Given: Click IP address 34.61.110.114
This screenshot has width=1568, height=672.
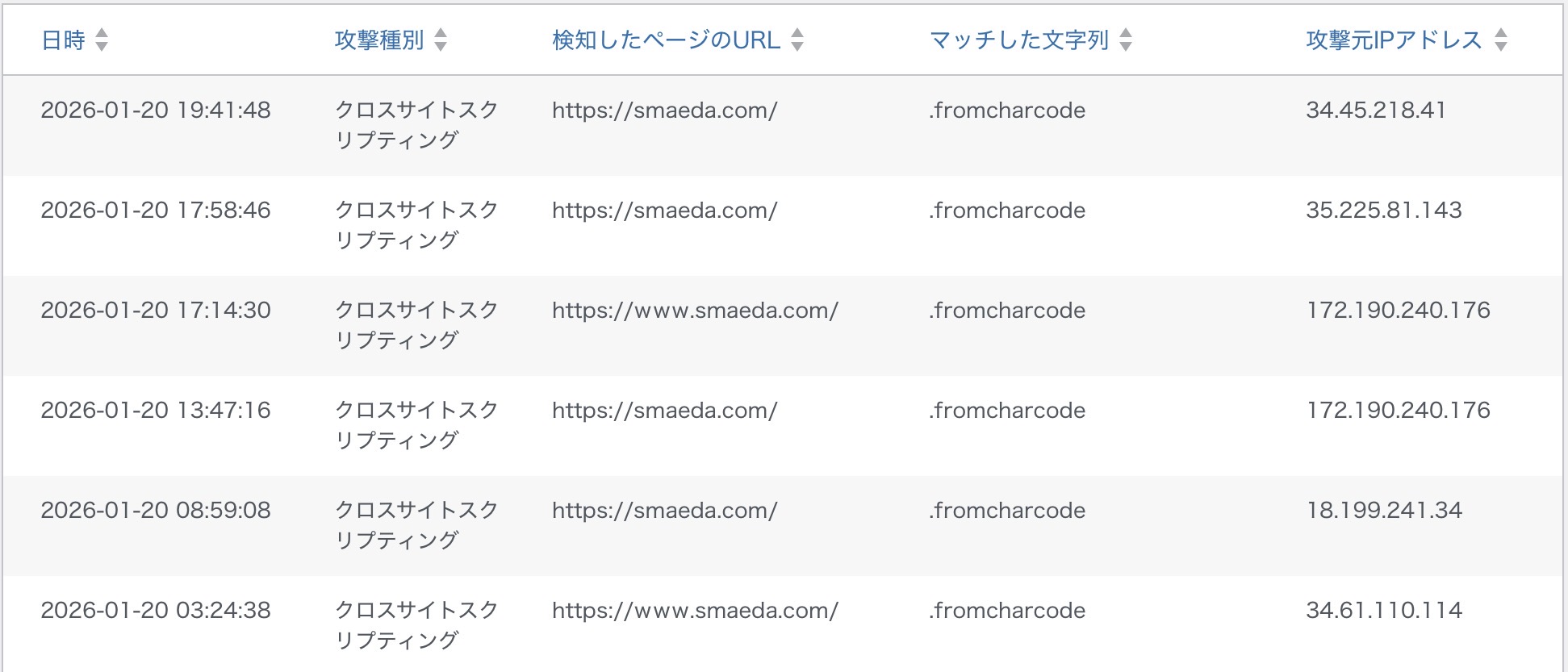Looking at the screenshot, I should pos(1384,610).
